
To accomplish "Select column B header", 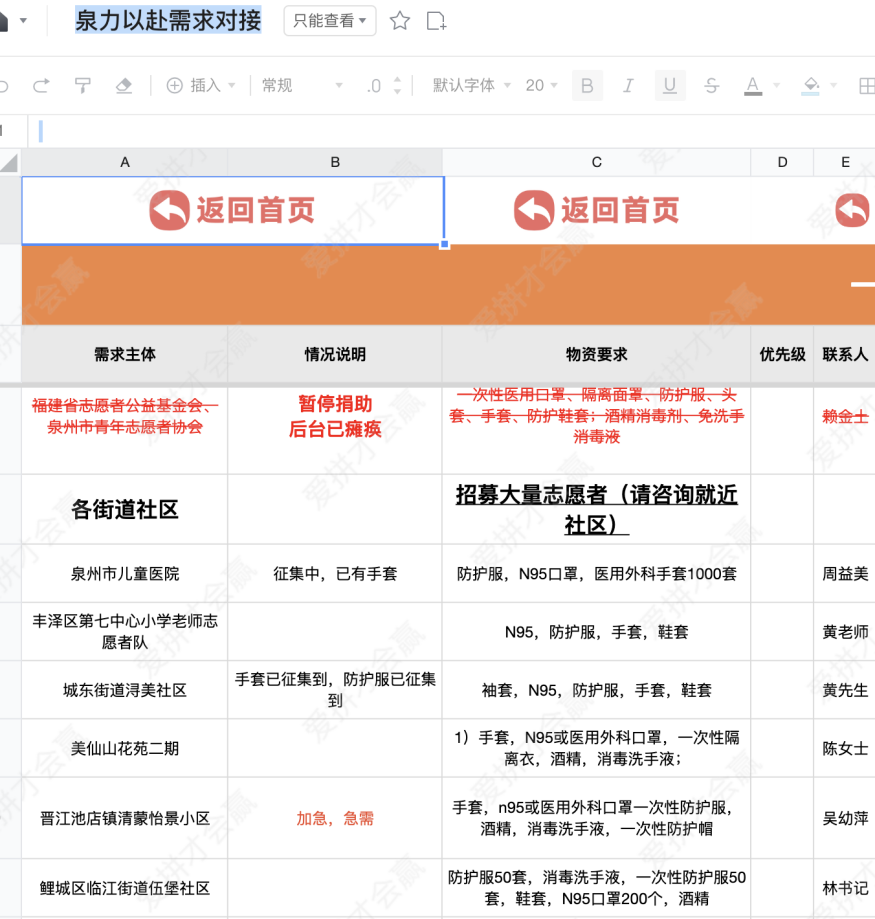I will click(335, 162).
